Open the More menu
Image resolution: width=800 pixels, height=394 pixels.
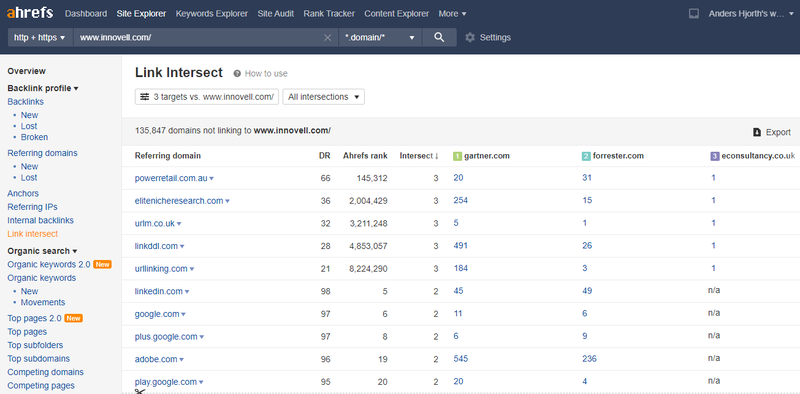[452, 14]
